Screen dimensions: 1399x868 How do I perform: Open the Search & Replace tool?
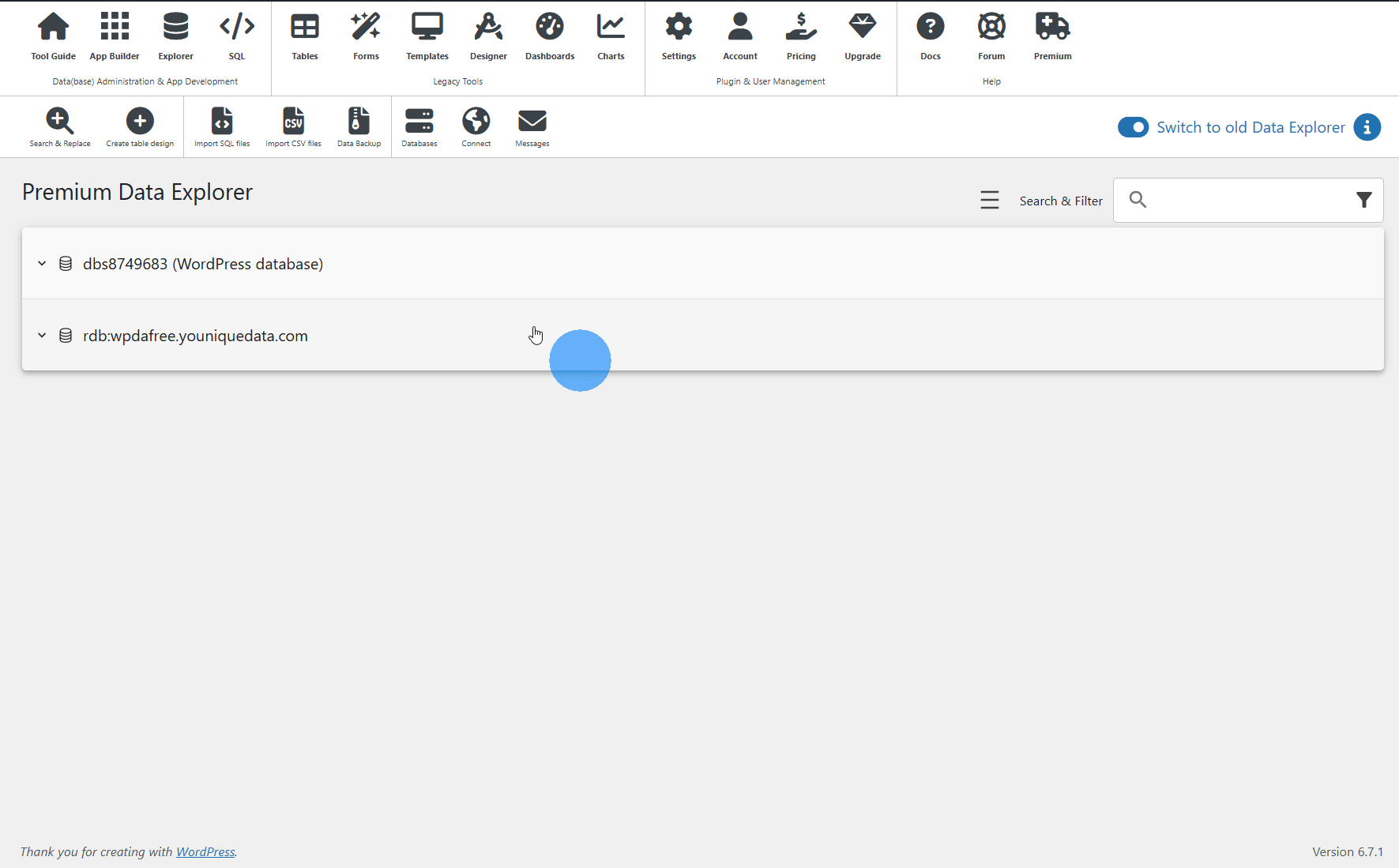pyautogui.click(x=60, y=125)
